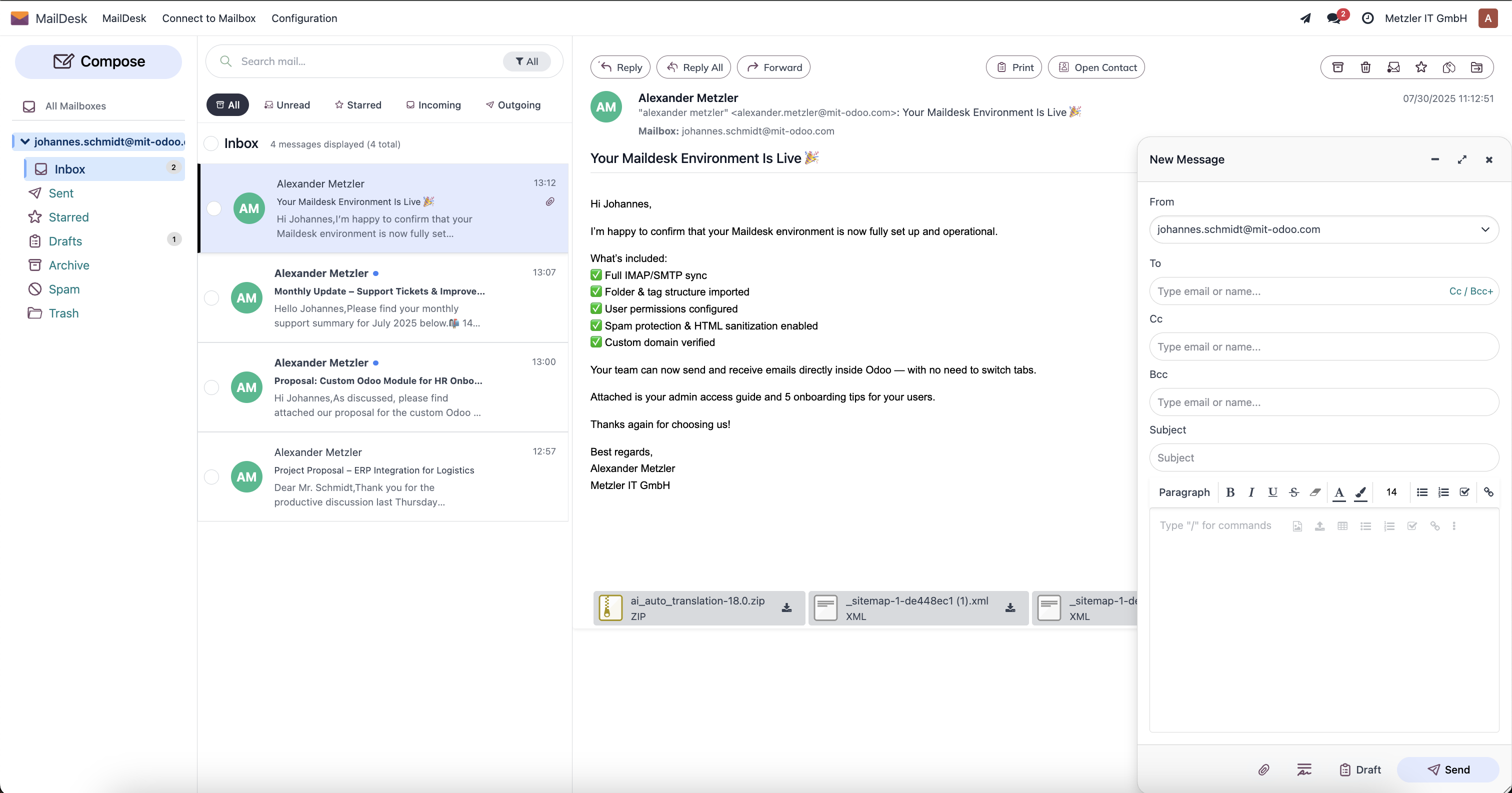The height and width of the screenshot is (793, 1512).
Task: Open the From address dropdown
Action: (1323, 229)
